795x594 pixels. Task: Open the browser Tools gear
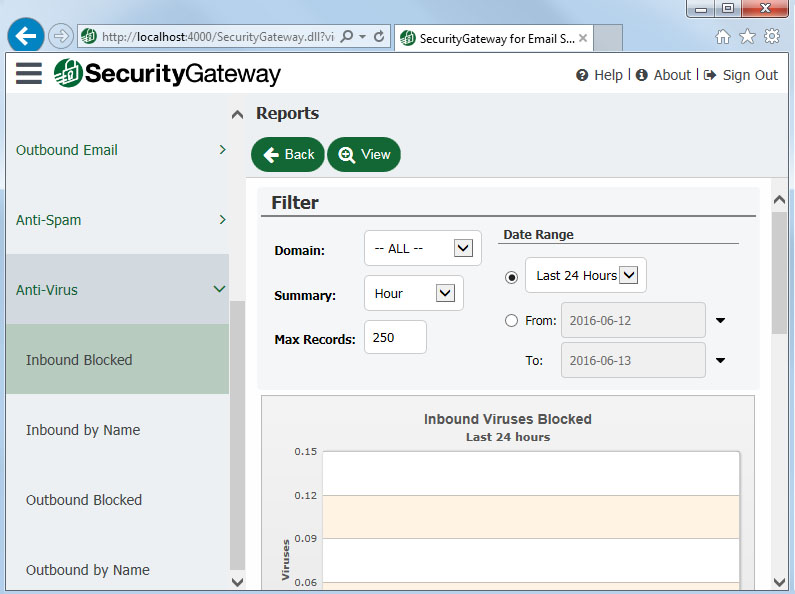click(772, 36)
